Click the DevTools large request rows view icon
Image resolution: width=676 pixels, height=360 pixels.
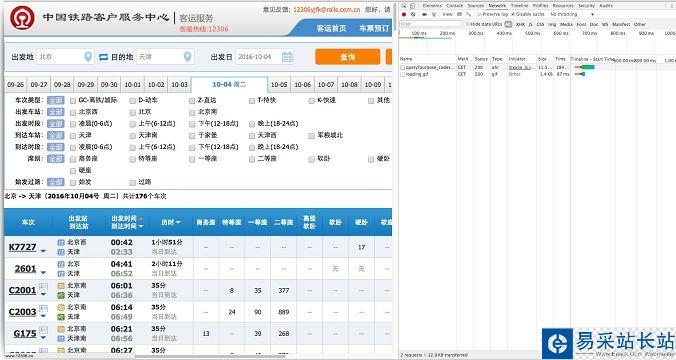point(460,14)
